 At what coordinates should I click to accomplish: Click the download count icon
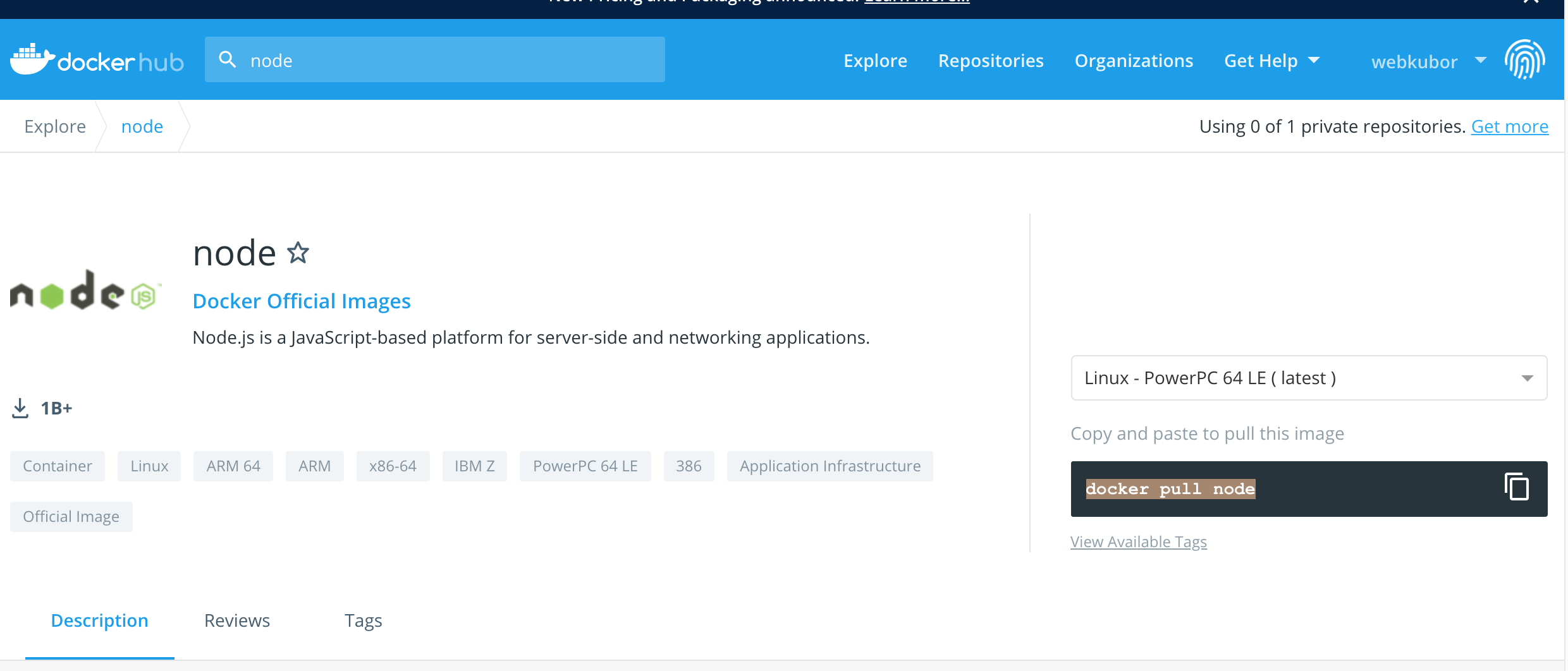[x=20, y=408]
